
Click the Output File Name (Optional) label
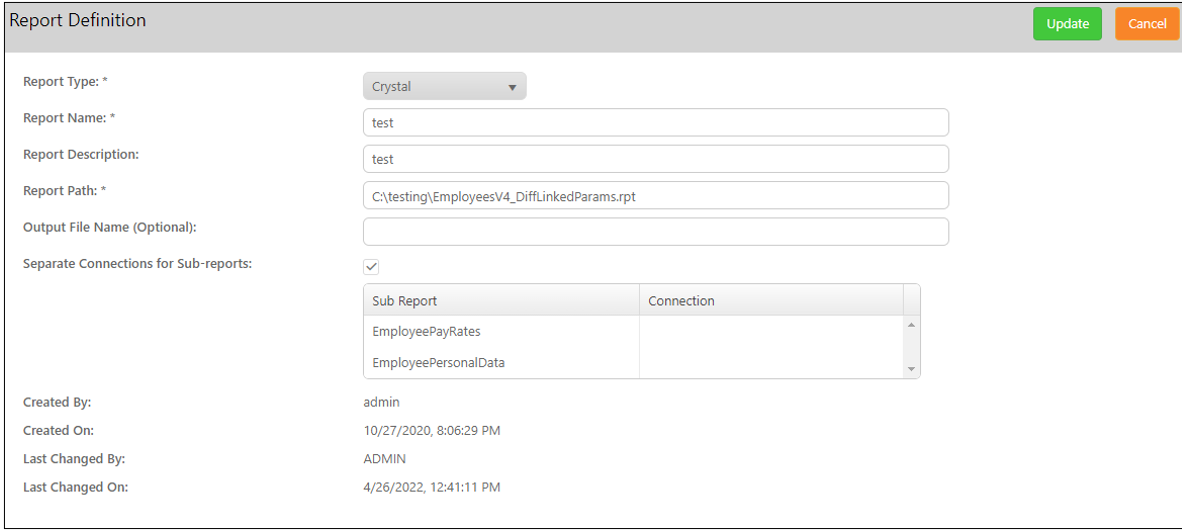pyautogui.click(x=110, y=227)
